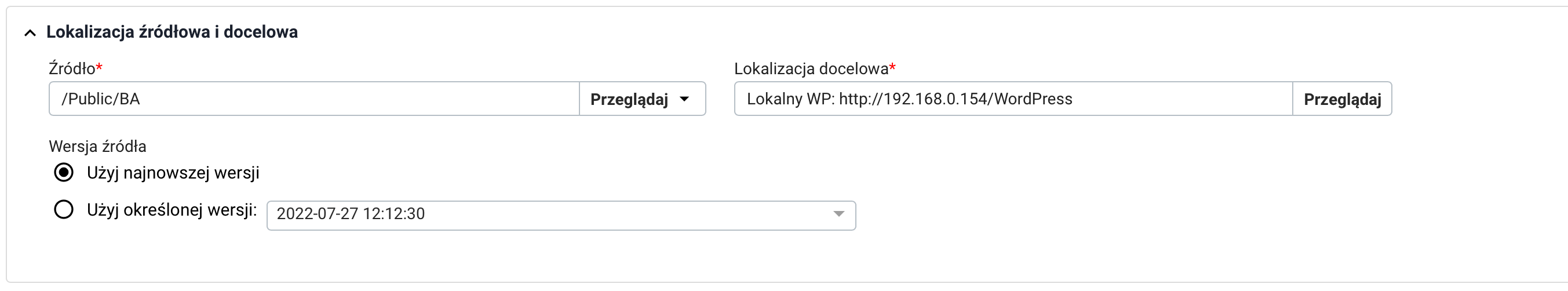Click the '/Public/BA' path text
1568x291 pixels.
click(100, 99)
